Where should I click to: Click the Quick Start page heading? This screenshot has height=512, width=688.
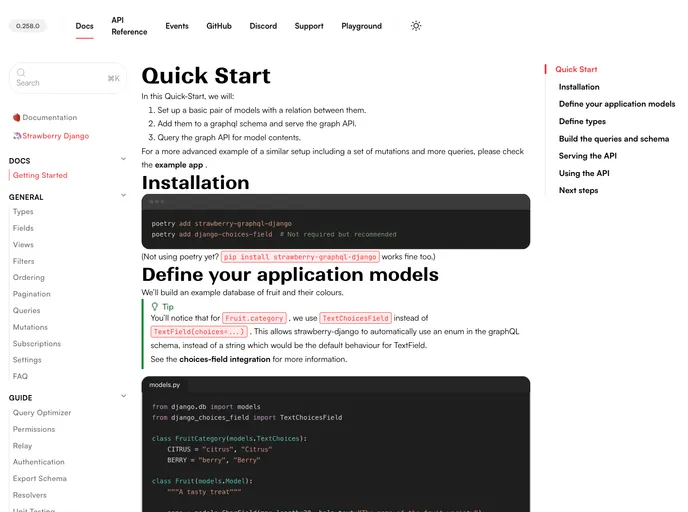pyautogui.click(x=206, y=75)
